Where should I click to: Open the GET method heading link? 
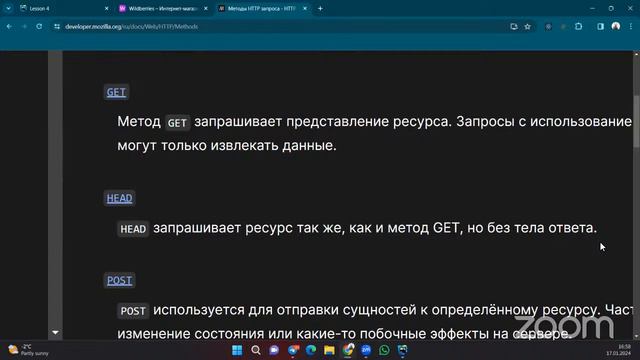click(116, 92)
